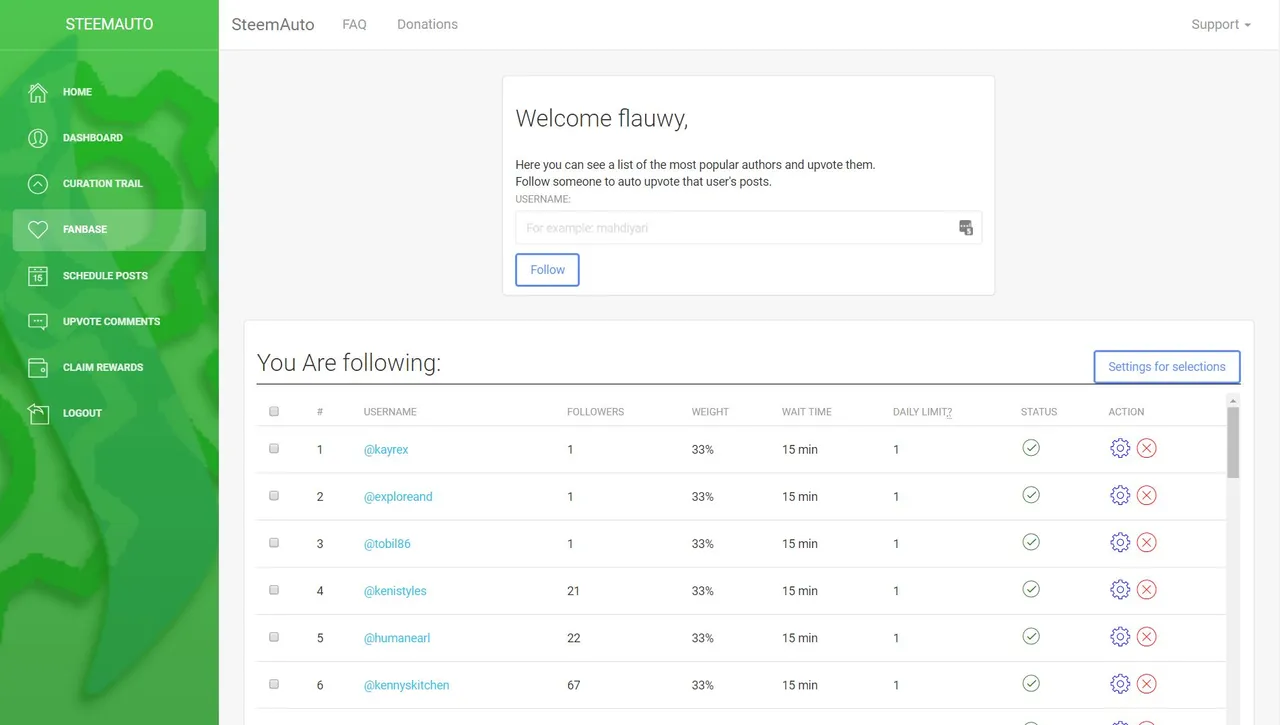The height and width of the screenshot is (725, 1280).
Task: Delete @tobil86 via red X icon
Action: 1147,543
